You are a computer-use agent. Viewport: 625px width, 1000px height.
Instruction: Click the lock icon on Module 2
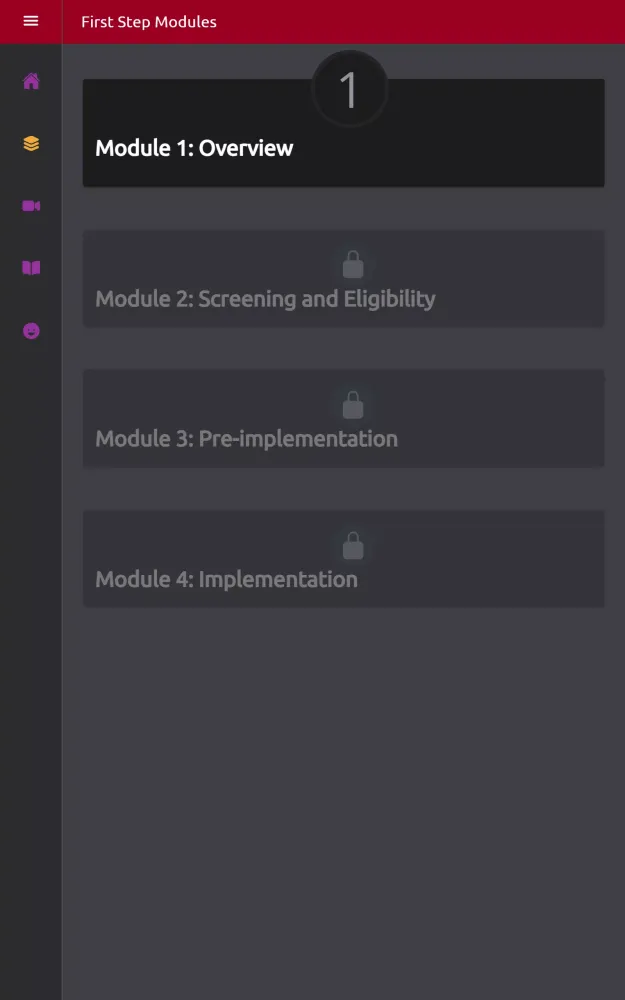(x=353, y=264)
